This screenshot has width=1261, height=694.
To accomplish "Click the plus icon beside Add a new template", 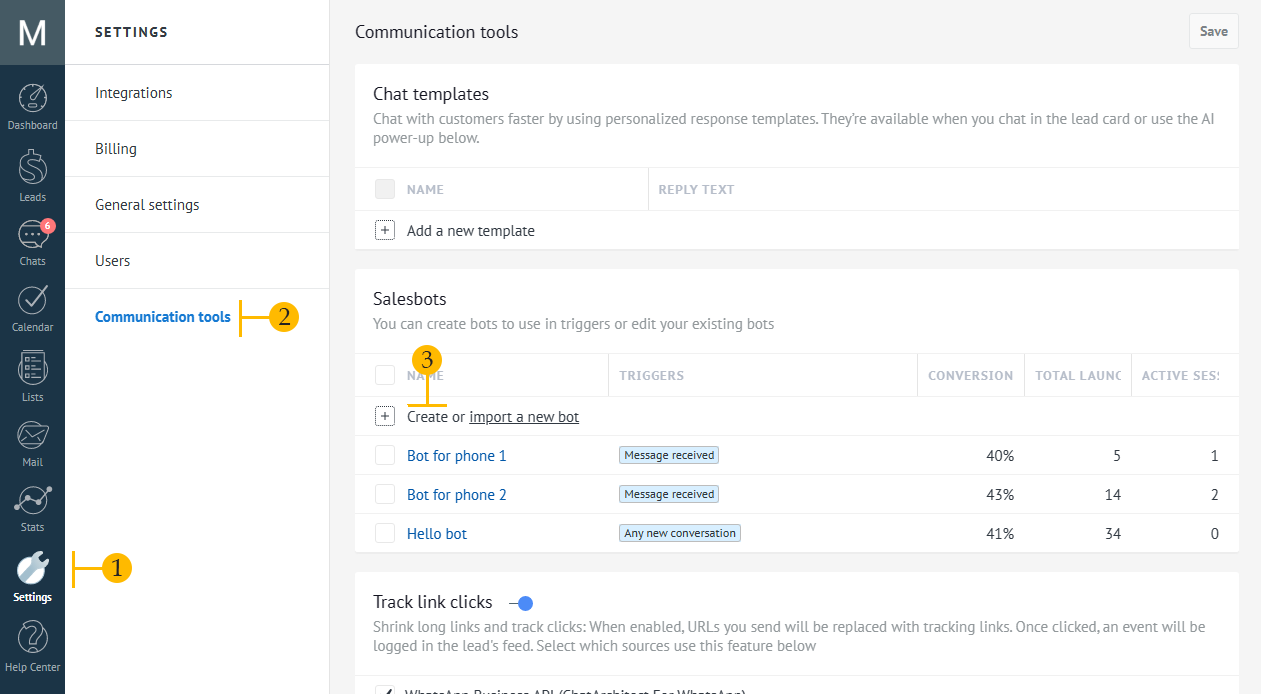I will tap(385, 230).
